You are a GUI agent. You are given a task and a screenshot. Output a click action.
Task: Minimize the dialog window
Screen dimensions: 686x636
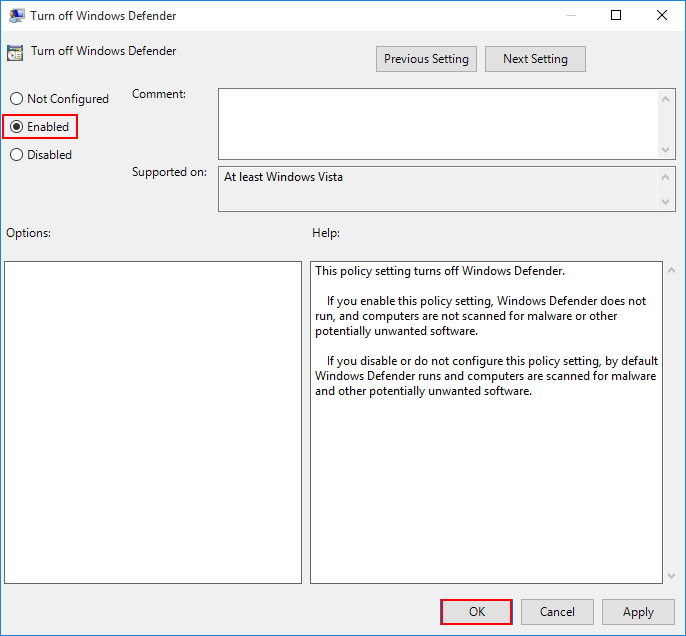pyautogui.click(x=570, y=15)
